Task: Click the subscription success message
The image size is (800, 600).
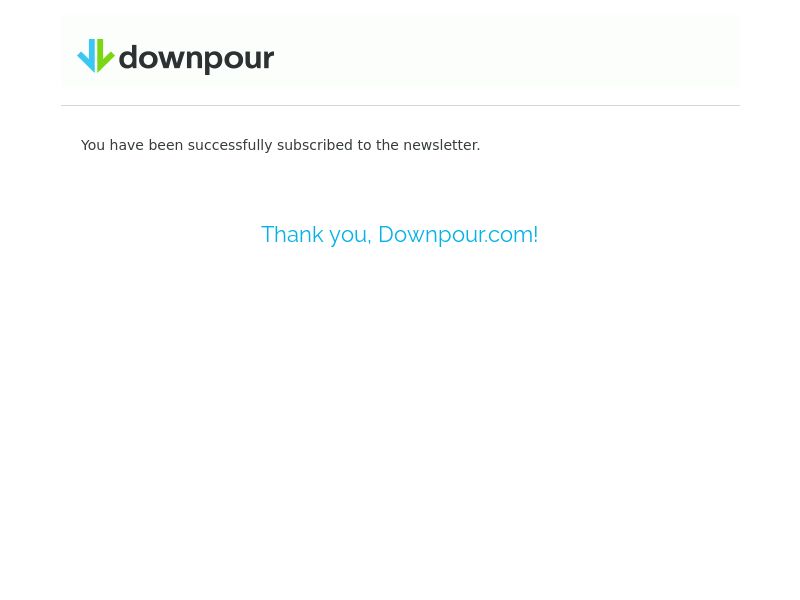Action: pyautogui.click(x=280, y=145)
